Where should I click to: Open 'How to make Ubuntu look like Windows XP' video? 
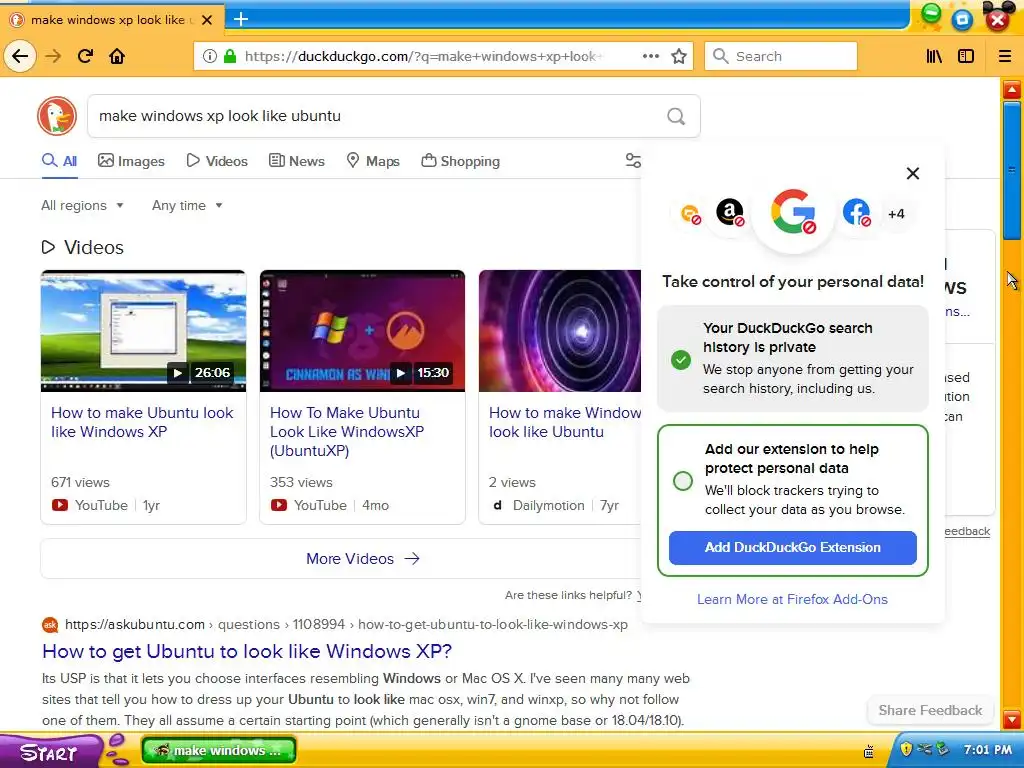tap(142, 422)
